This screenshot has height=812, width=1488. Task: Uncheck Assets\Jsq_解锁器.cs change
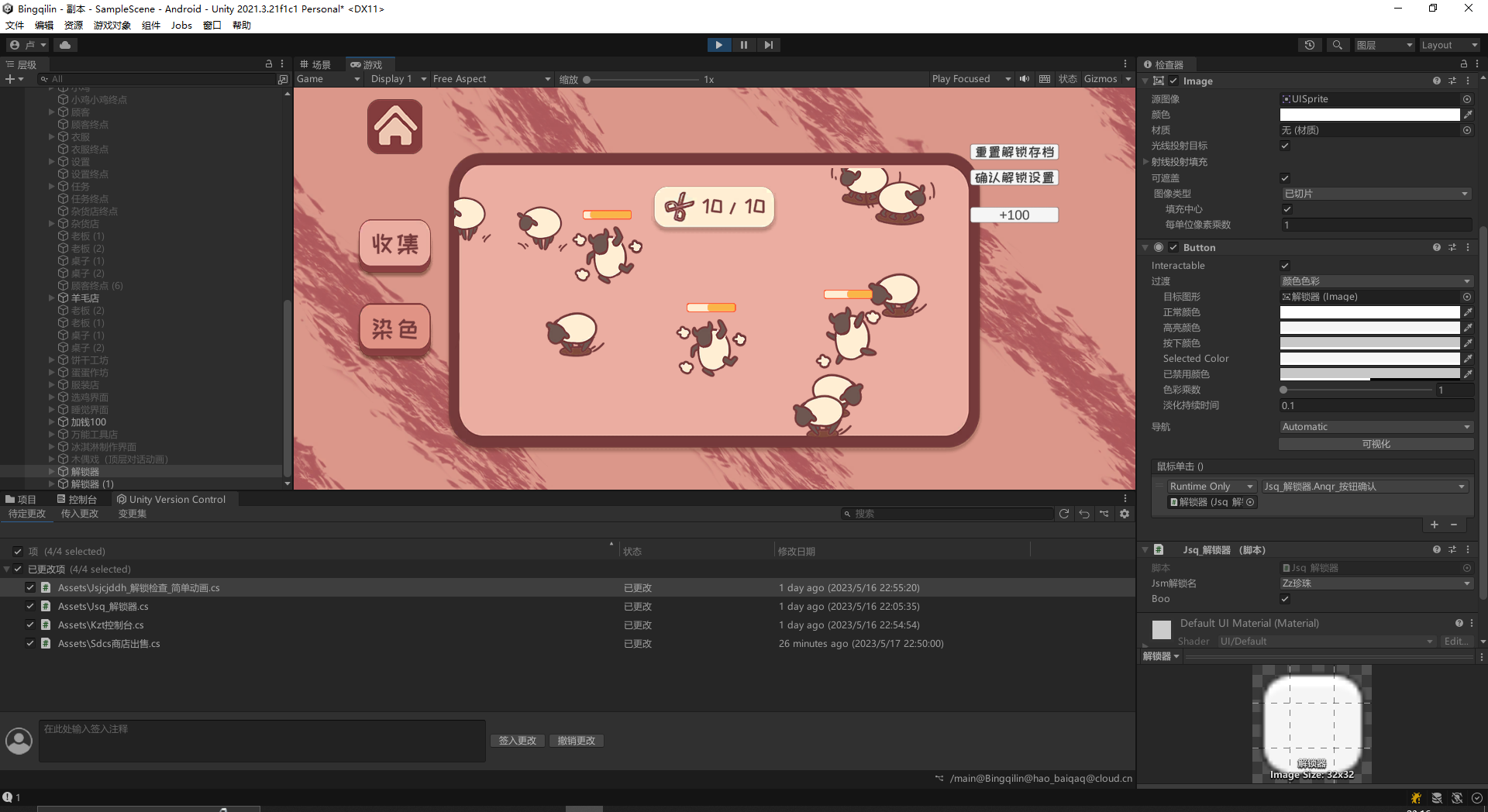click(30, 607)
